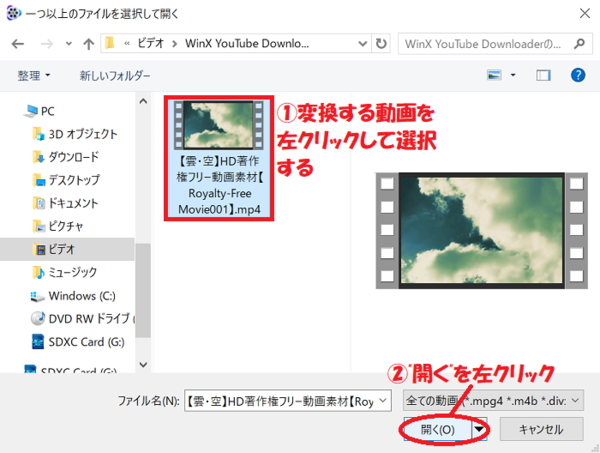The width and height of the screenshot is (600, 453).
Task: Open the 整理 menu
Action: tap(34, 75)
